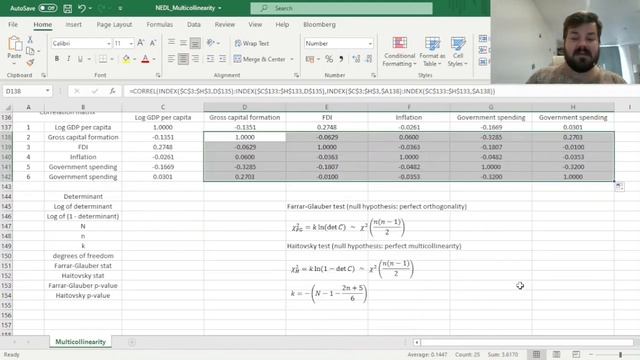
Task: Open Conditional Formatting menu
Action: point(399,52)
